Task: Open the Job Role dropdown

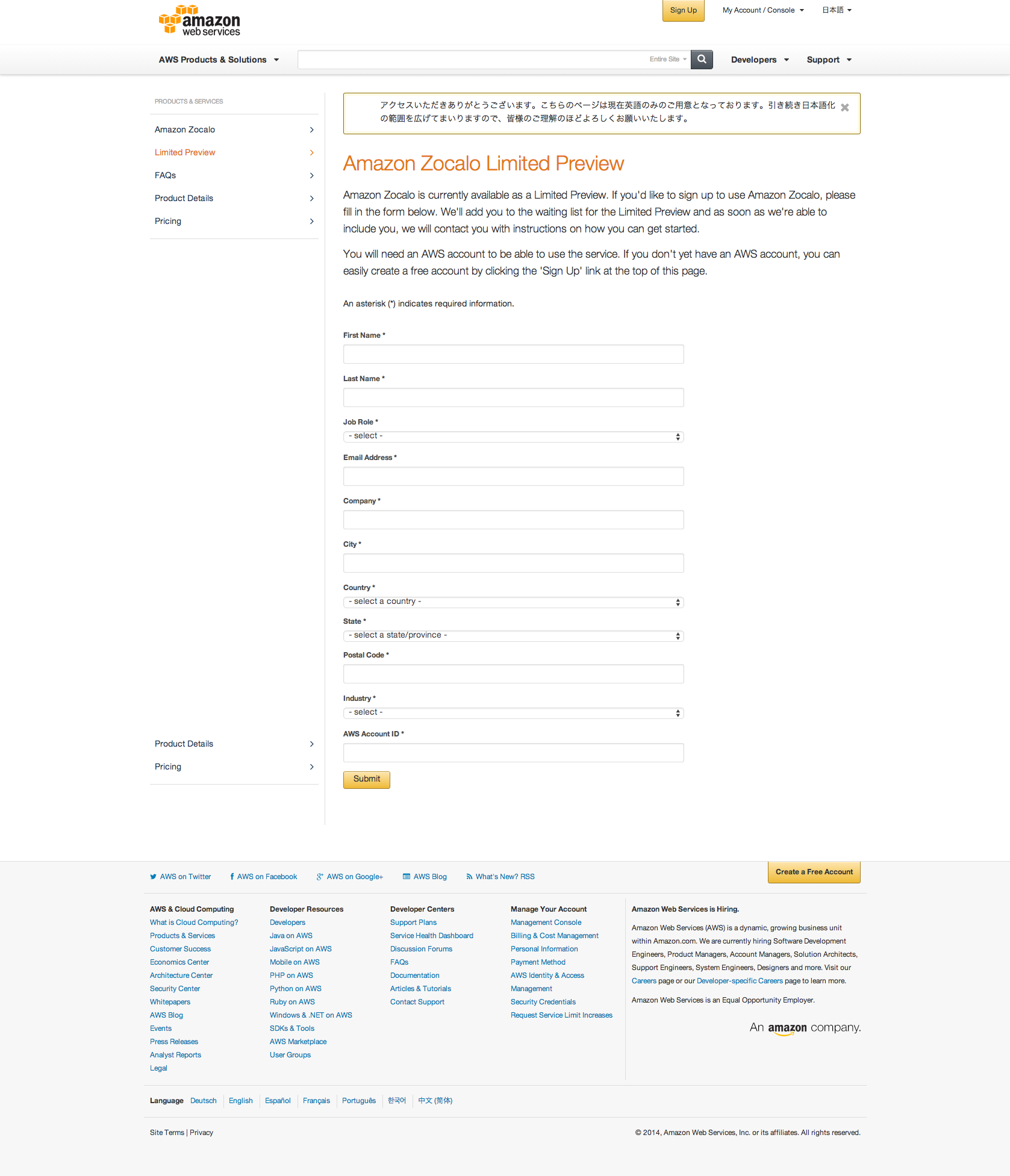Action: [513, 437]
